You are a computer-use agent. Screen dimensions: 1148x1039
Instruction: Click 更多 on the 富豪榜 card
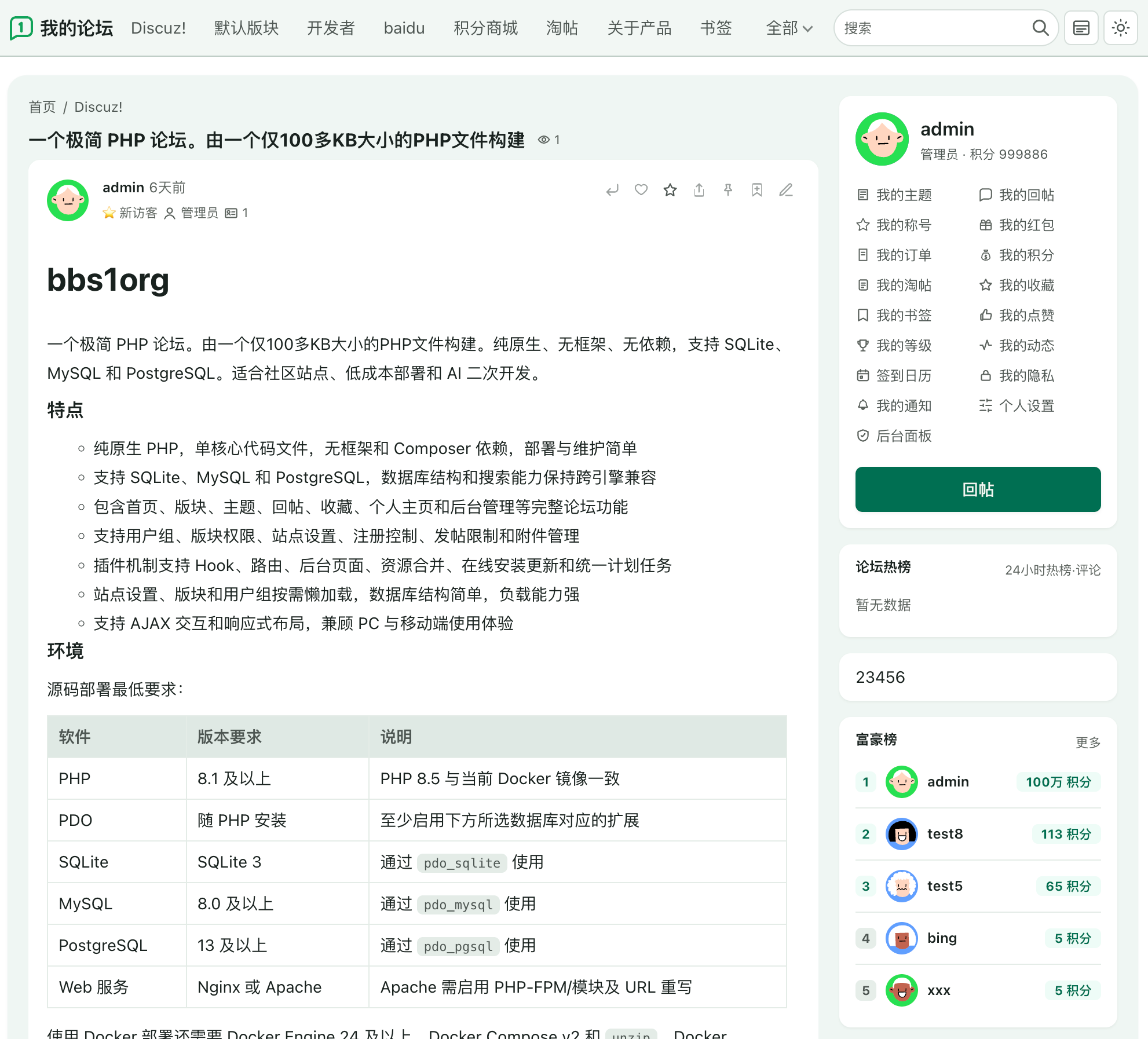click(x=1088, y=742)
